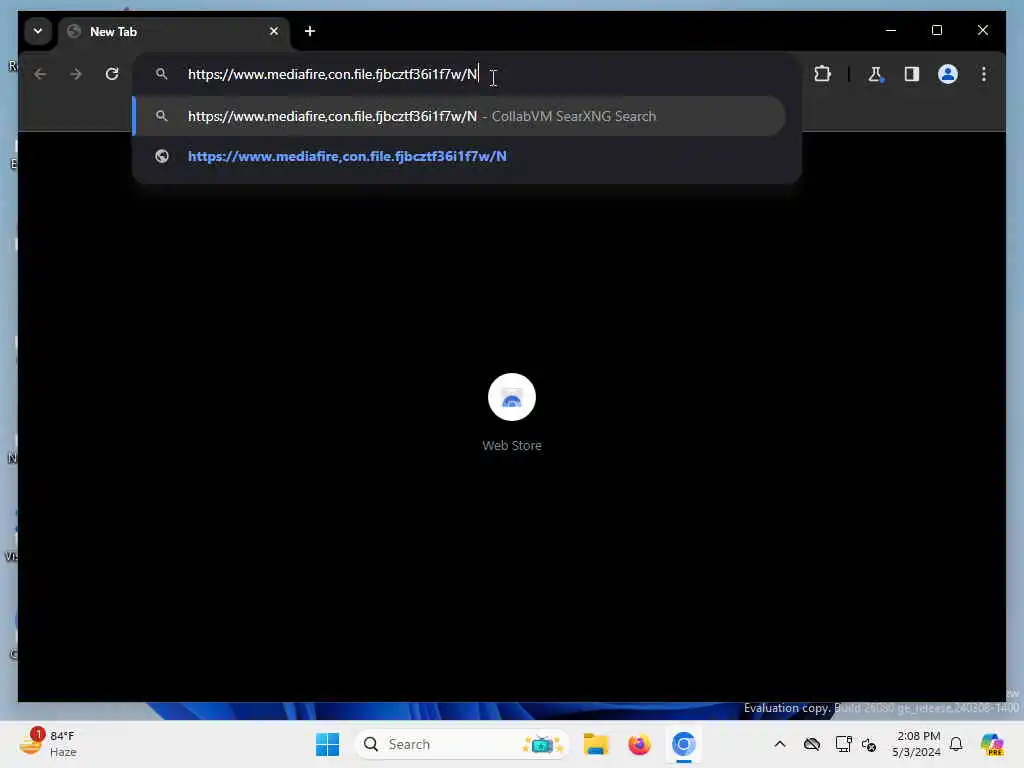The width and height of the screenshot is (1024, 768).
Task: Open the weather widget showing 84°F Haze
Action: [48, 744]
